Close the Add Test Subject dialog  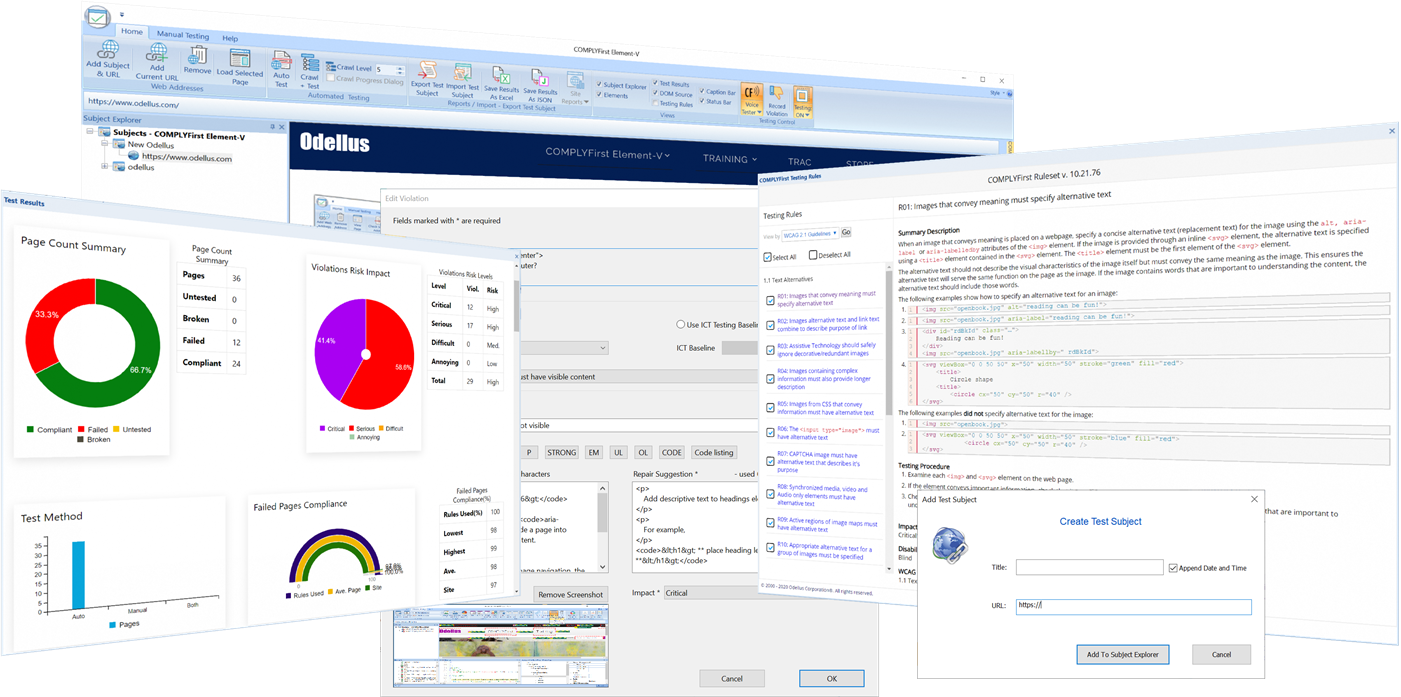click(1255, 499)
